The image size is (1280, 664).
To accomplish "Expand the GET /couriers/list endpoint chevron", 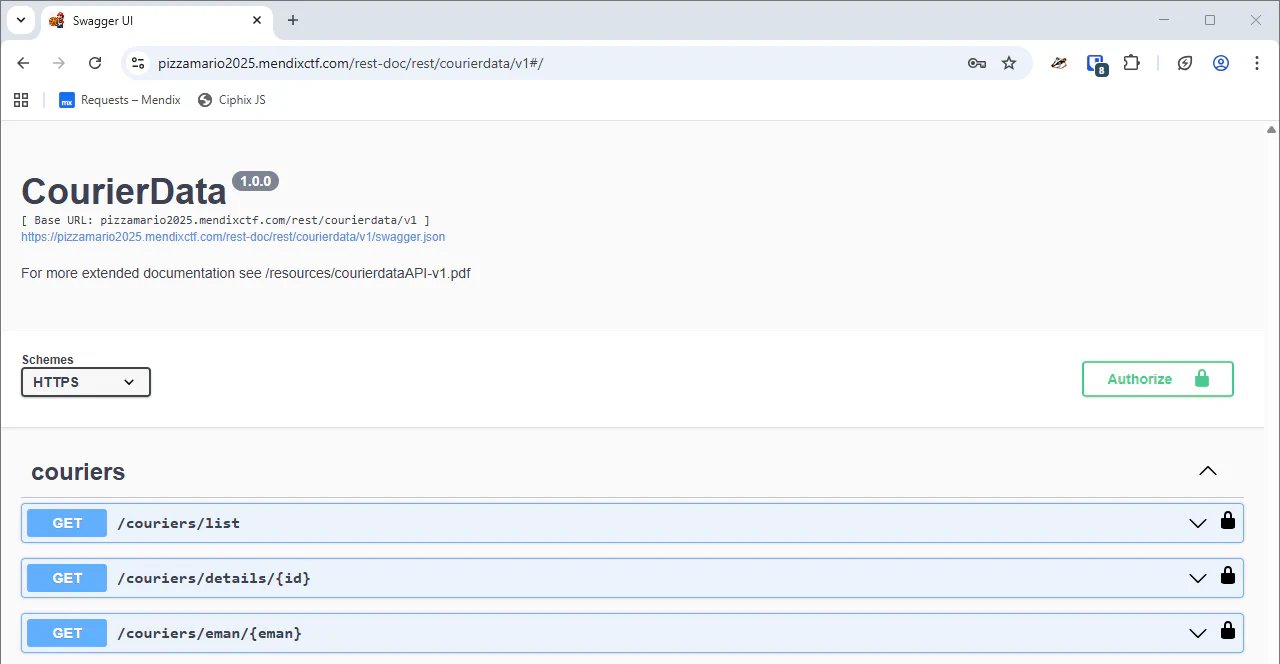I will point(1197,523).
